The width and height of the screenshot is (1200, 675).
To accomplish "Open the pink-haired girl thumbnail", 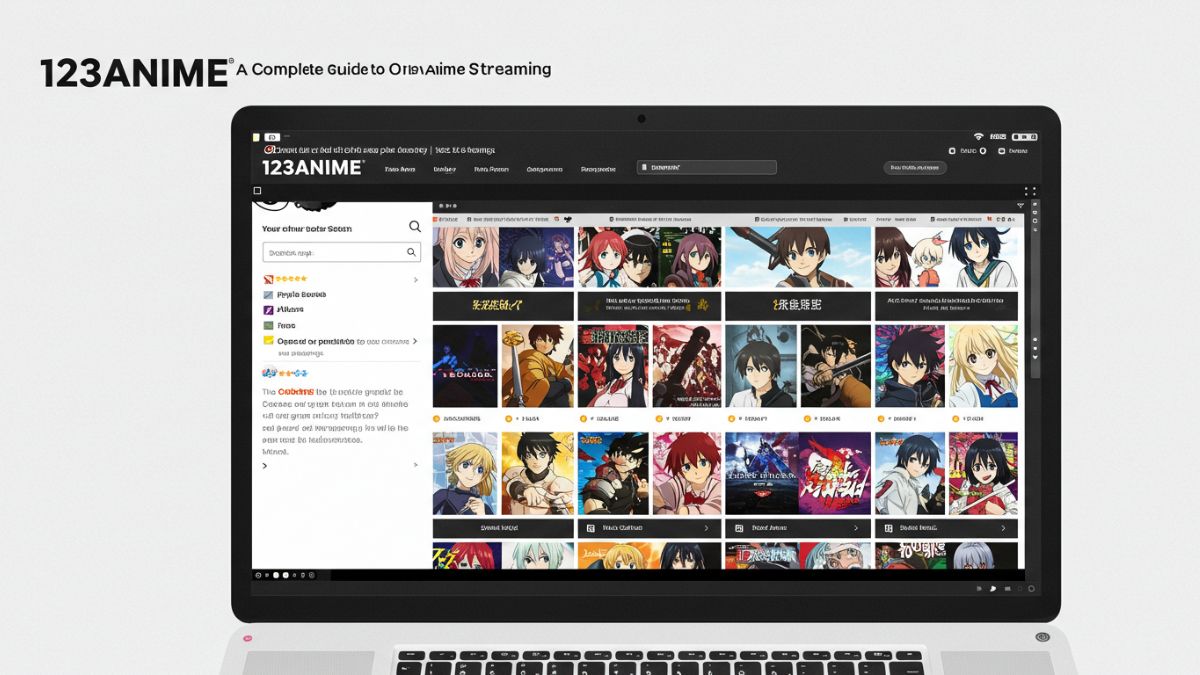I will point(465,258).
